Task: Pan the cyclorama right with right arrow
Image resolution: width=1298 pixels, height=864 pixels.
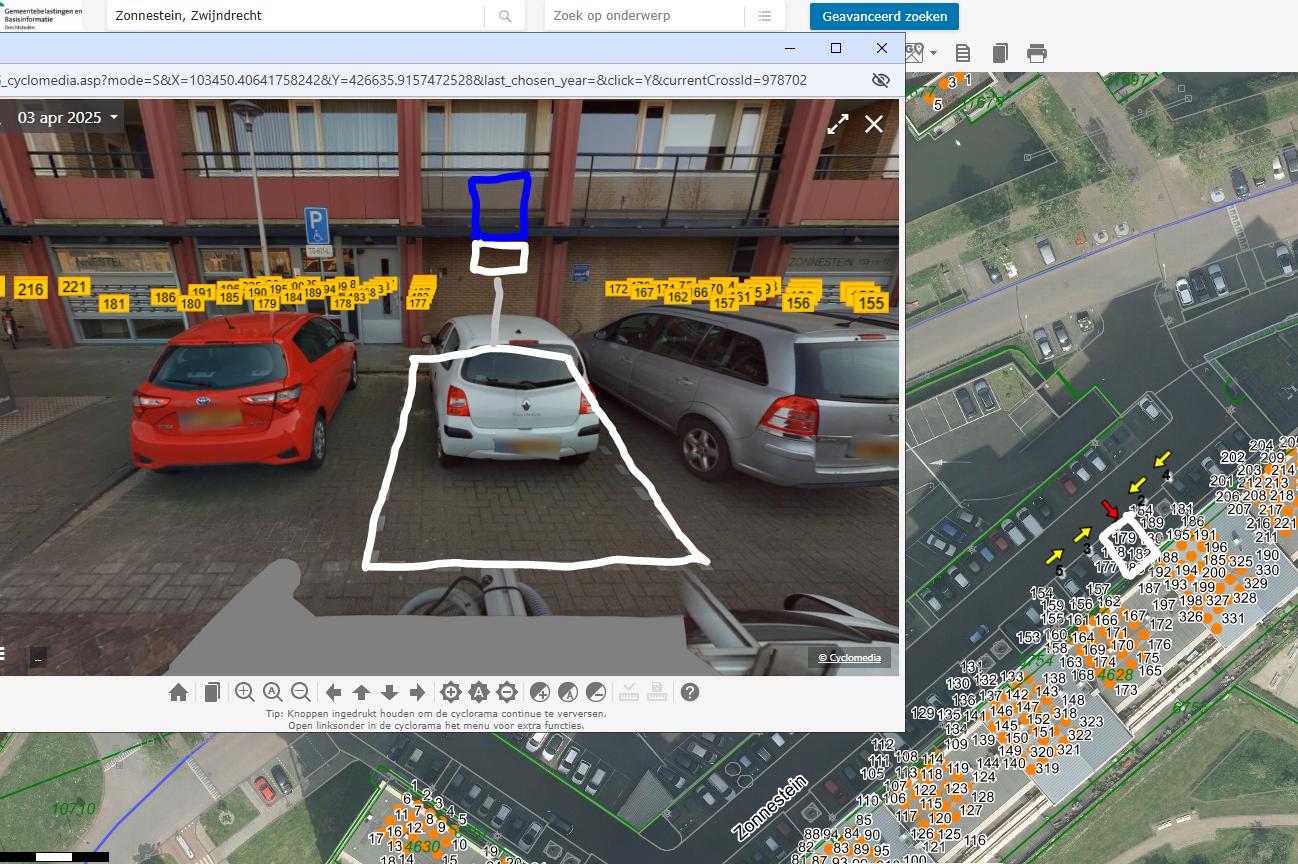Action: point(418,692)
